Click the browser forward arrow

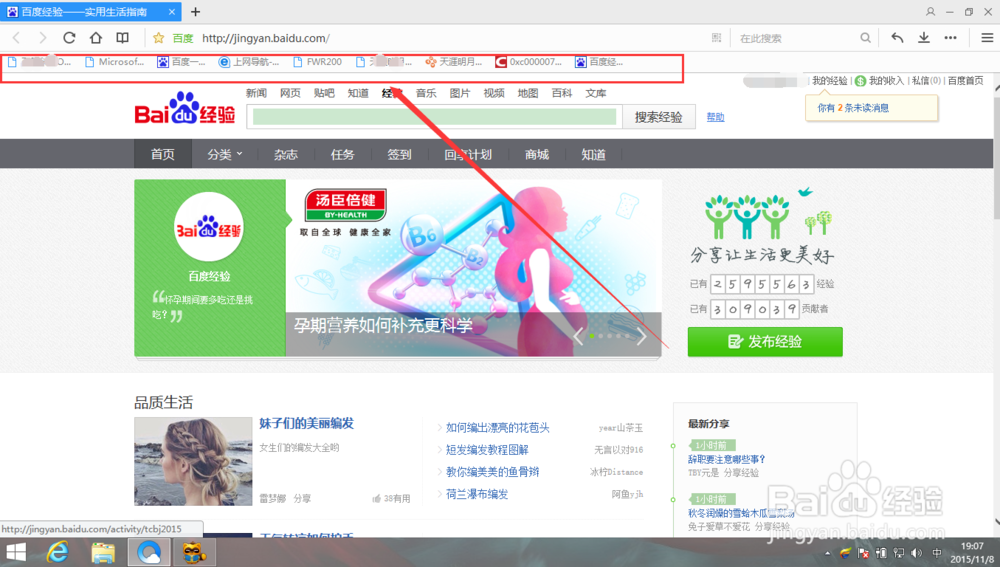(x=43, y=38)
